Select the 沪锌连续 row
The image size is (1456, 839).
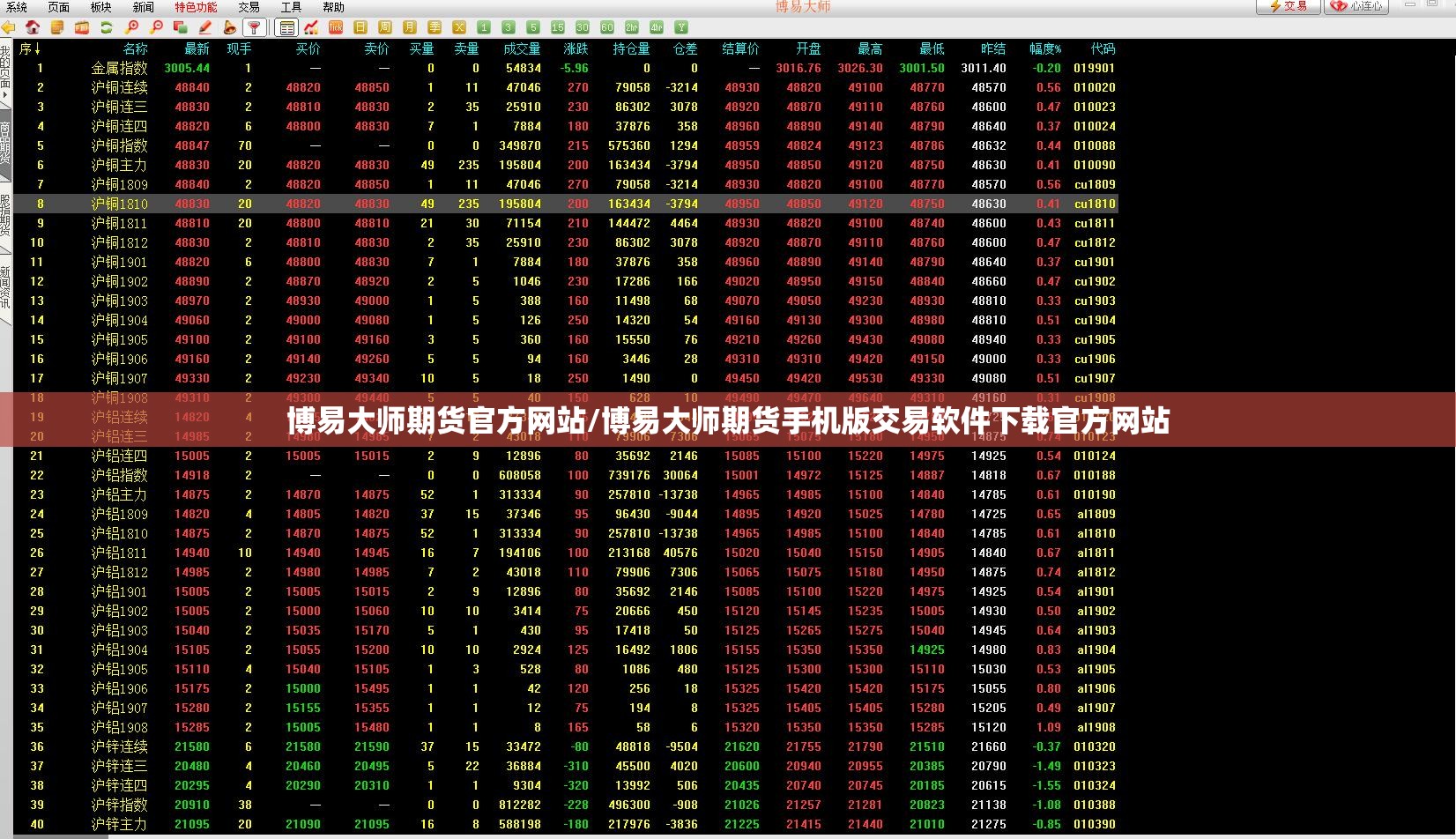[x=565, y=746]
